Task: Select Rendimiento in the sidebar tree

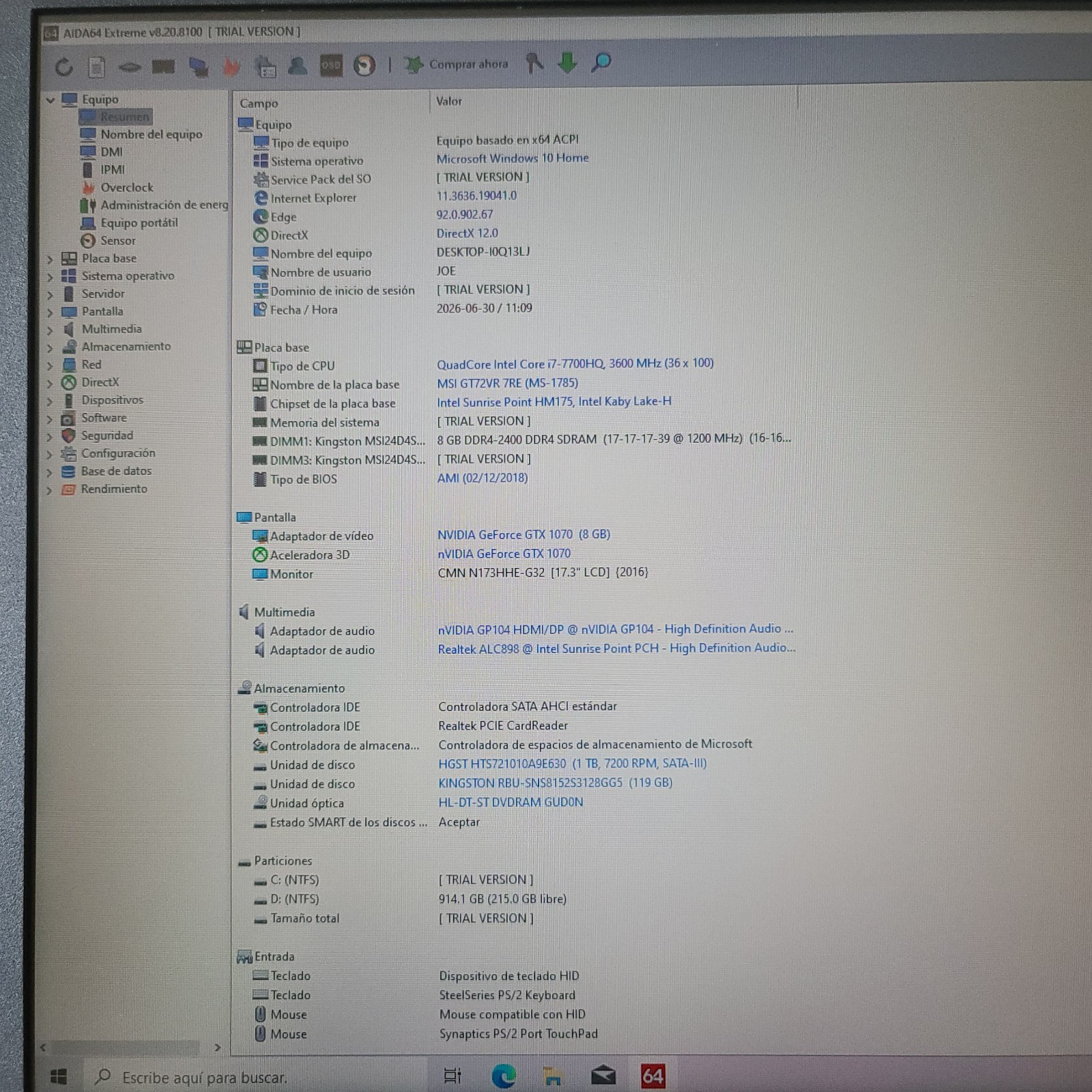Action: (114, 489)
